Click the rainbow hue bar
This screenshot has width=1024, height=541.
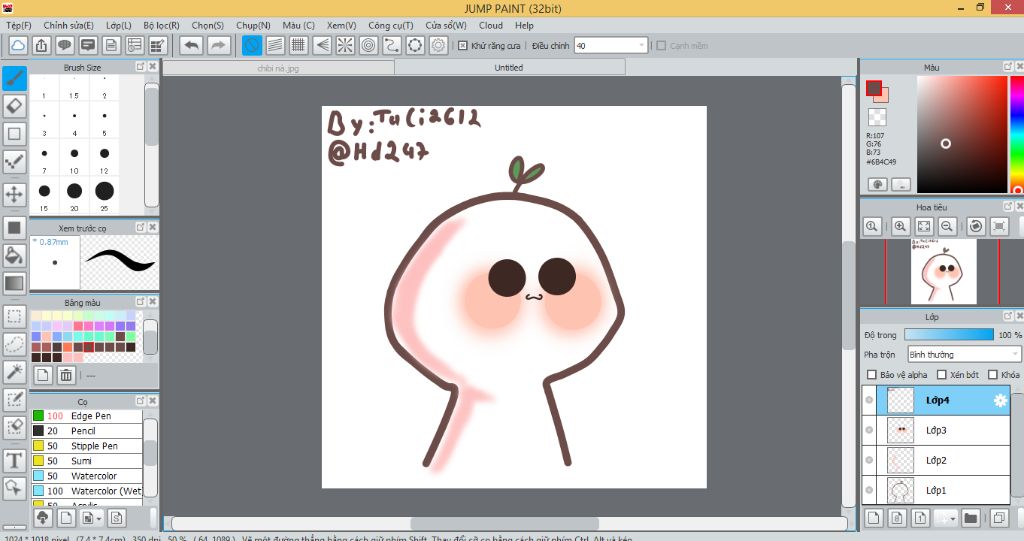(1017, 134)
